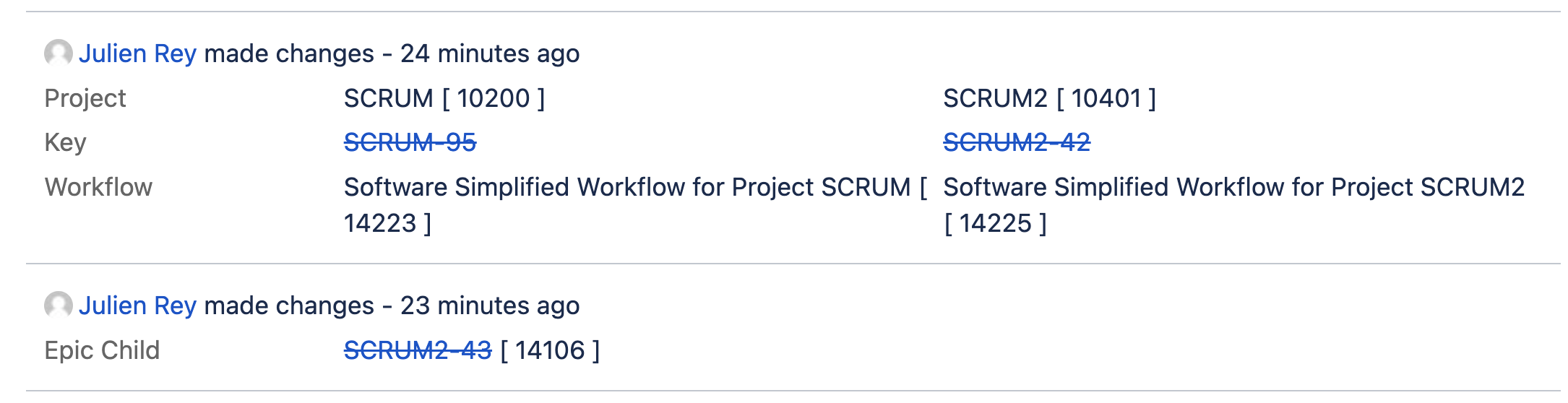The height and width of the screenshot is (403, 1568).
Task: Open Julien Rey's profile from the 23 minutes entry
Action: [137, 305]
